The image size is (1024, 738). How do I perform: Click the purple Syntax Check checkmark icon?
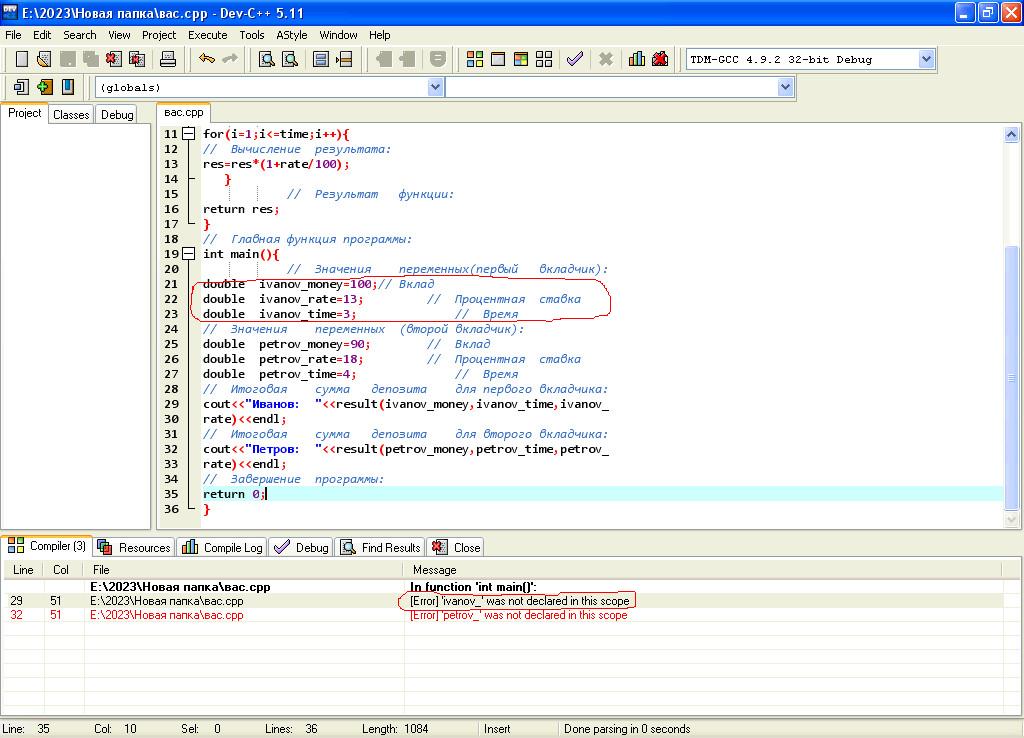(x=574, y=60)
